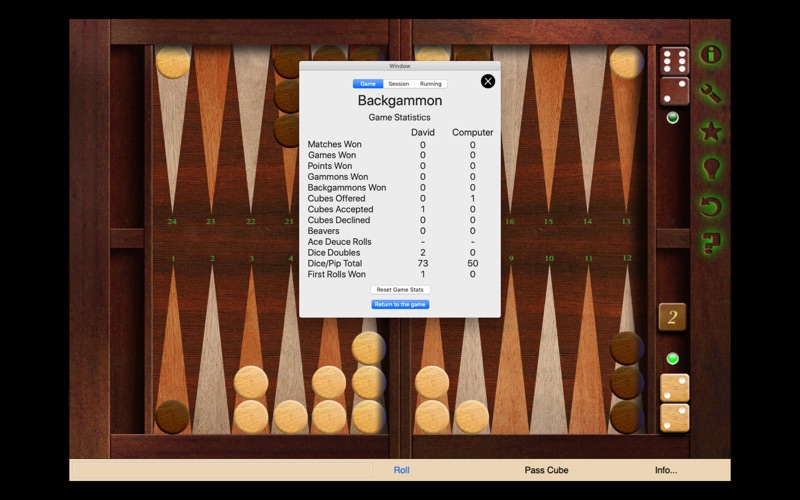Select the light checker on point 13
This screenshot has width=800, height=500.
627,62
